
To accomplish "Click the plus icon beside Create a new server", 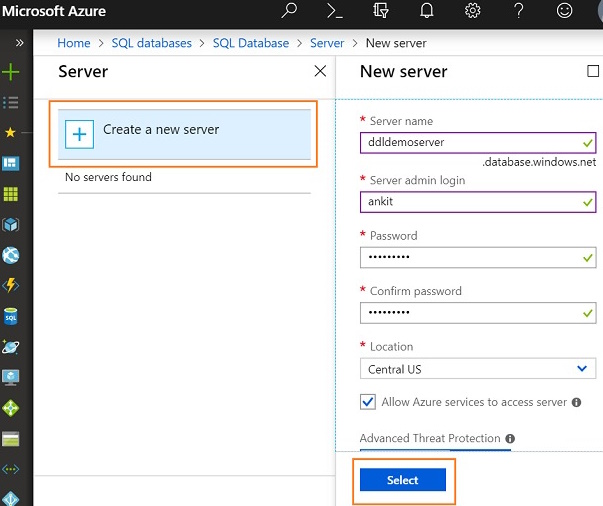I will coord(79,134).
